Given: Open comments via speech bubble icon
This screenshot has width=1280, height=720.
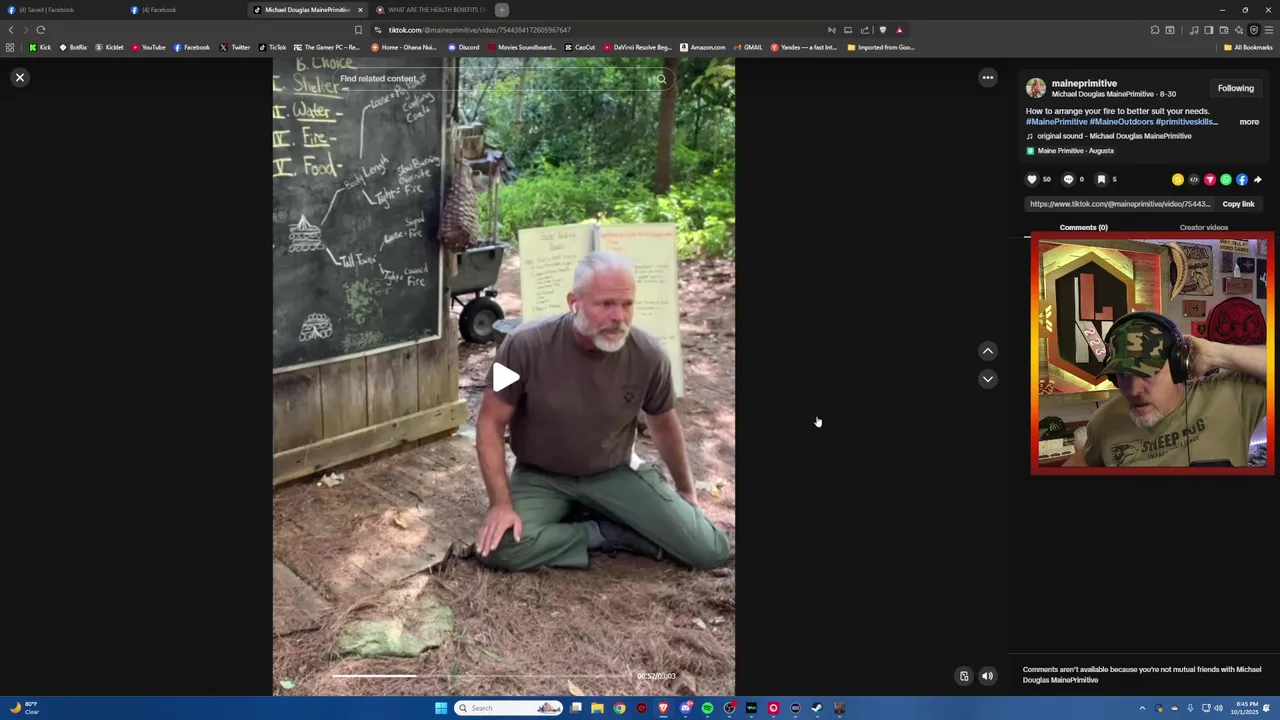Looking at the screenshot, I should (1068, 179).
